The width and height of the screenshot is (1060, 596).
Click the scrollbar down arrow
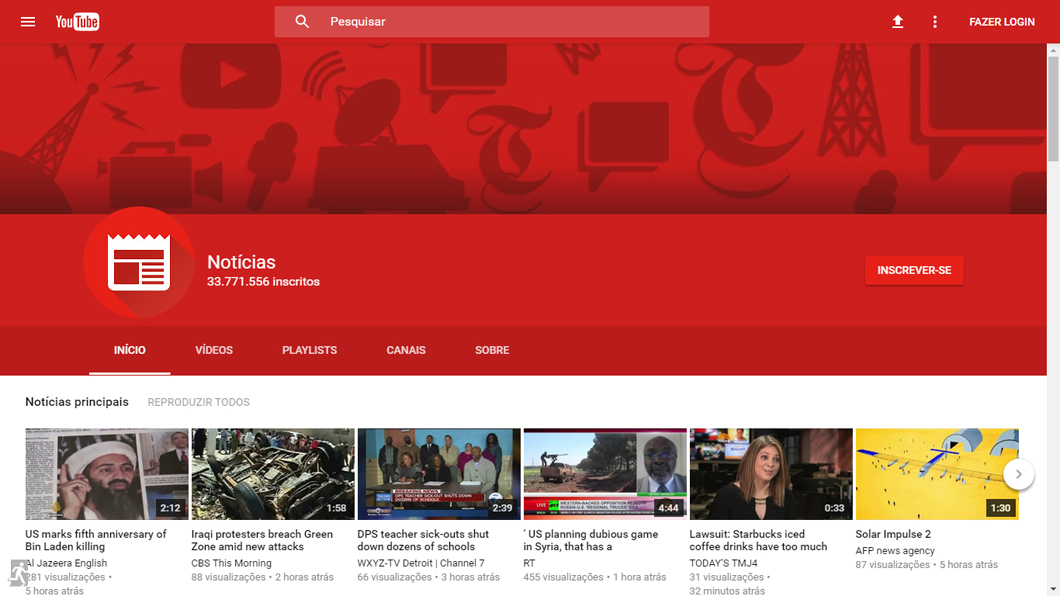click(x=1053, y=590)
